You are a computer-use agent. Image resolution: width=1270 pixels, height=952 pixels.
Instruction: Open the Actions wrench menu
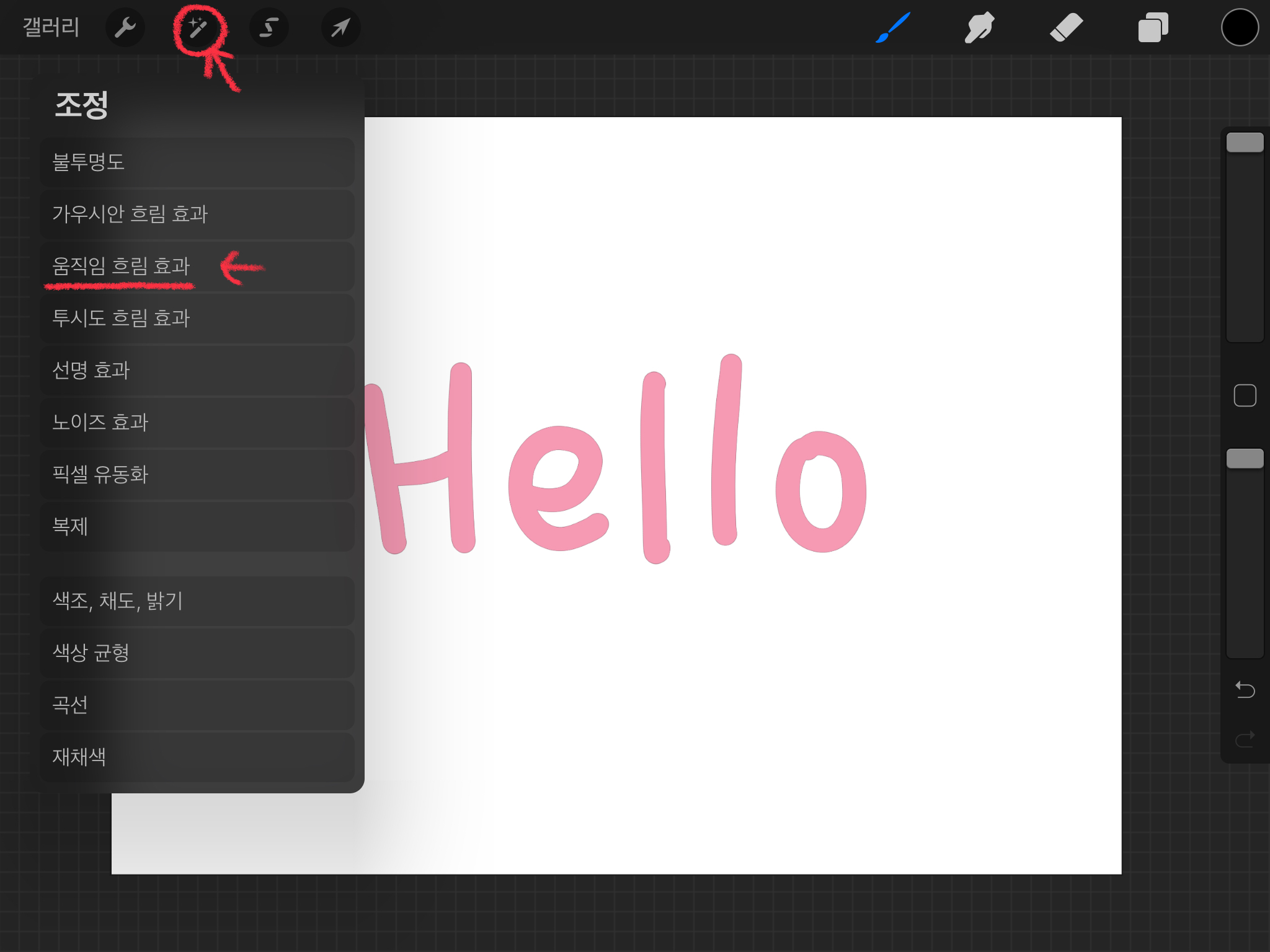pyautogui.click(x=125, y=28)
